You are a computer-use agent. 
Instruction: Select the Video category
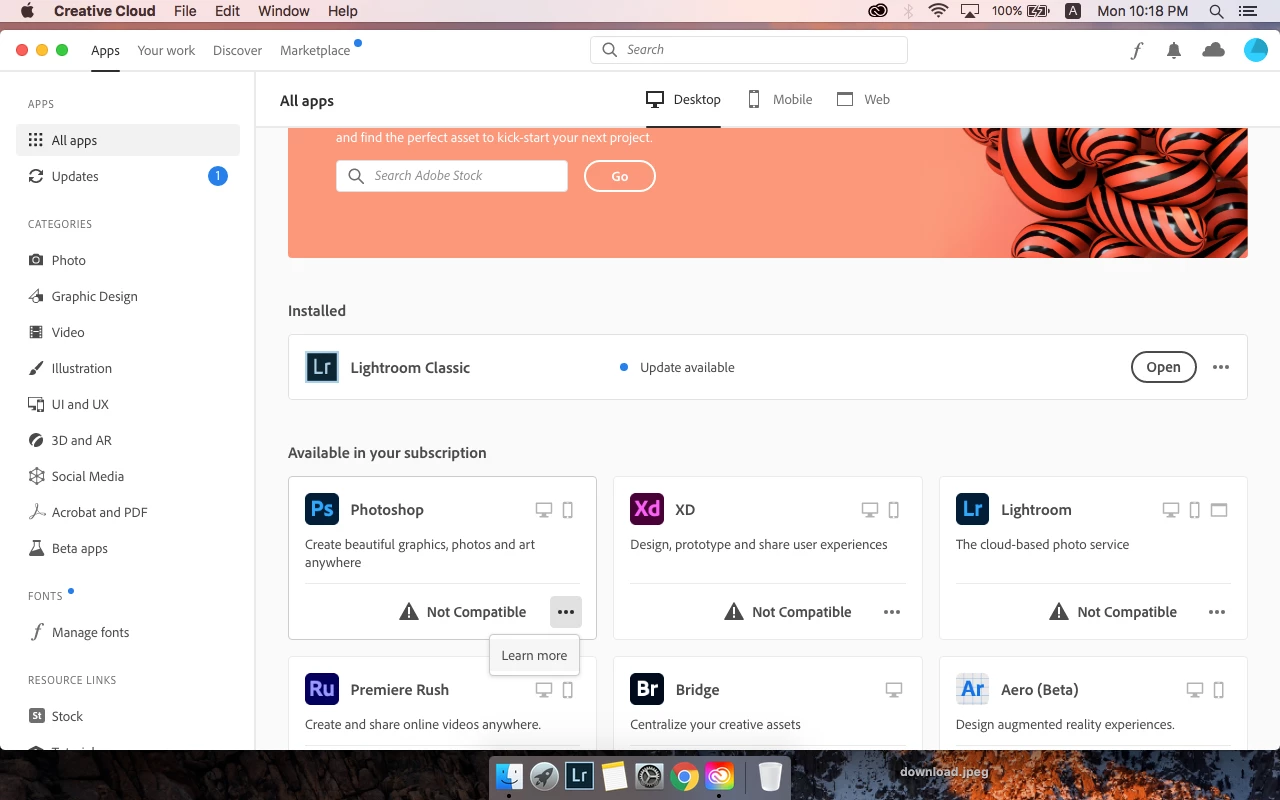click(128, 332)
